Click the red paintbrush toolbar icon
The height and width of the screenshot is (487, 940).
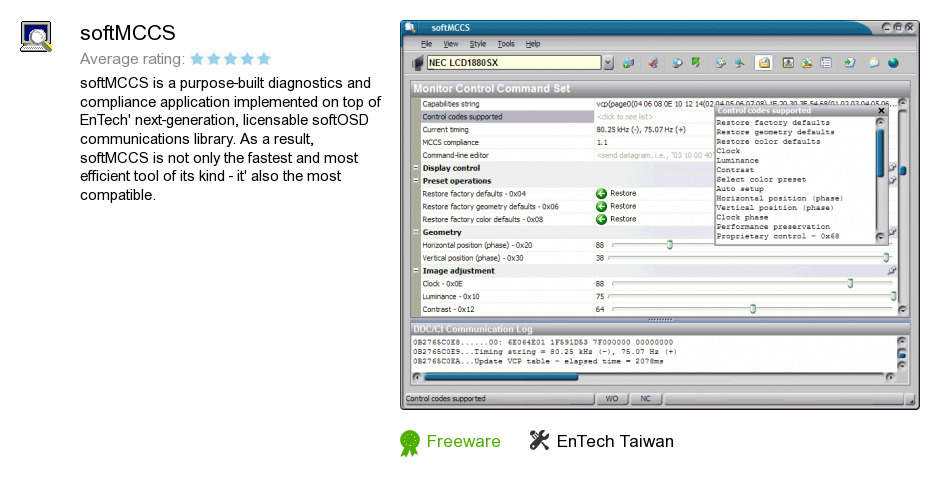653,62
